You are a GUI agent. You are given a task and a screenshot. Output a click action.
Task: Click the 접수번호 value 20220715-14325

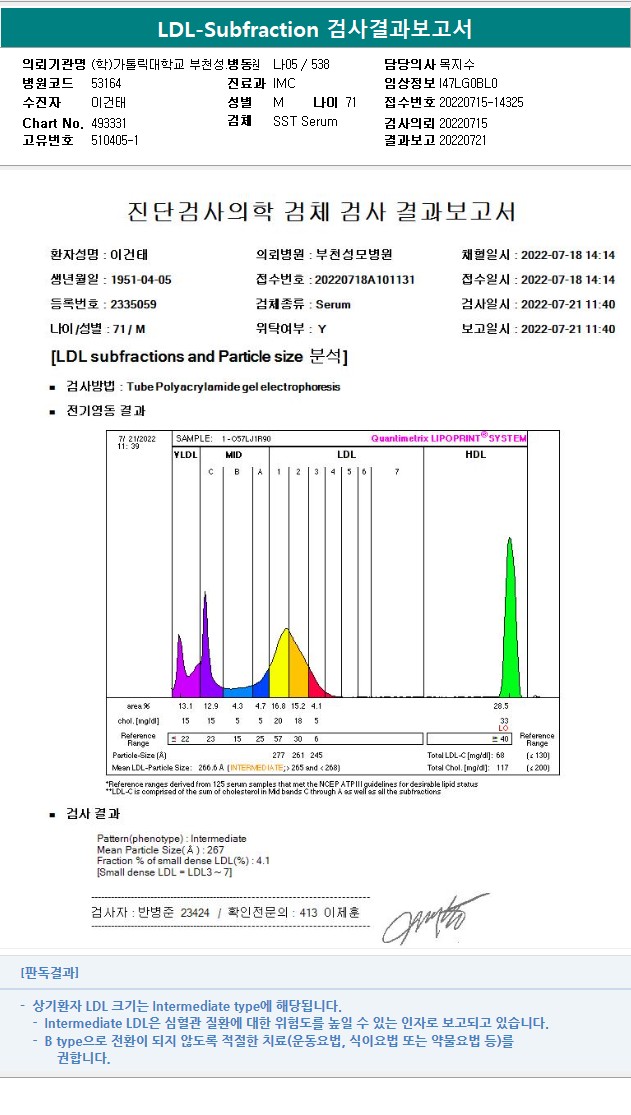(x=481, y=102)
